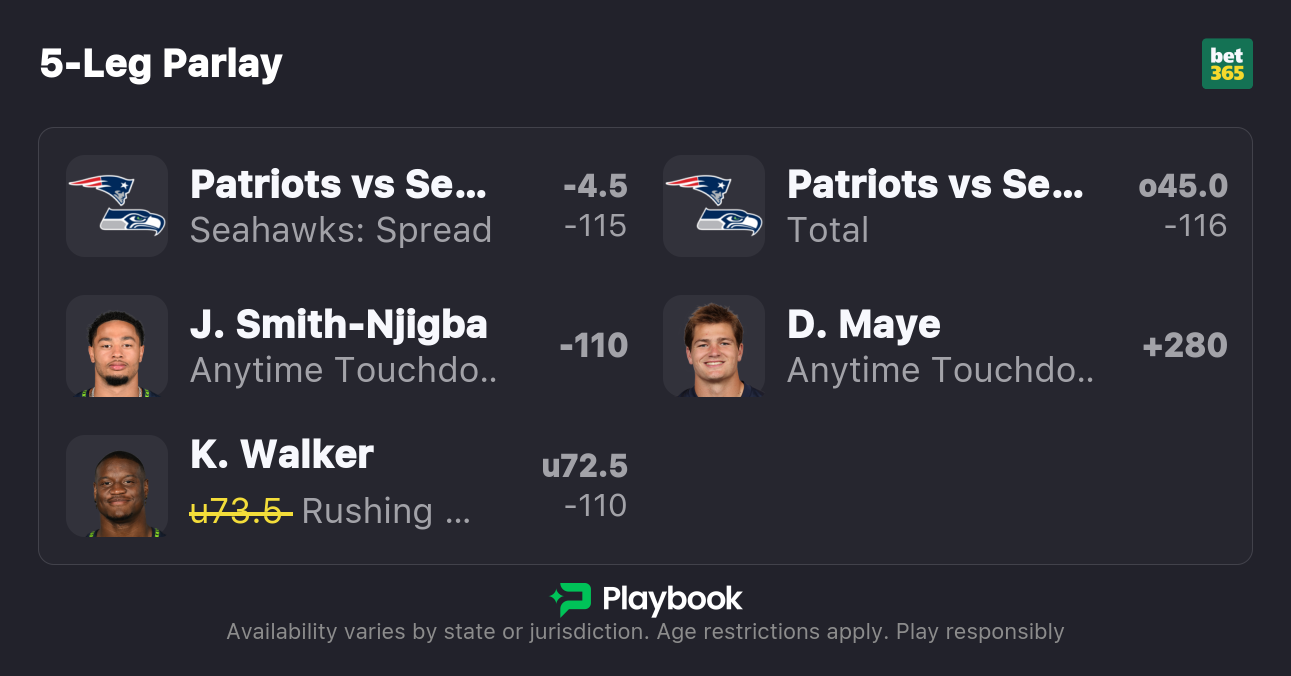1291x676 pixels.
Task: Click J. Smith-Njigba's player headshot
Action: 117,346
